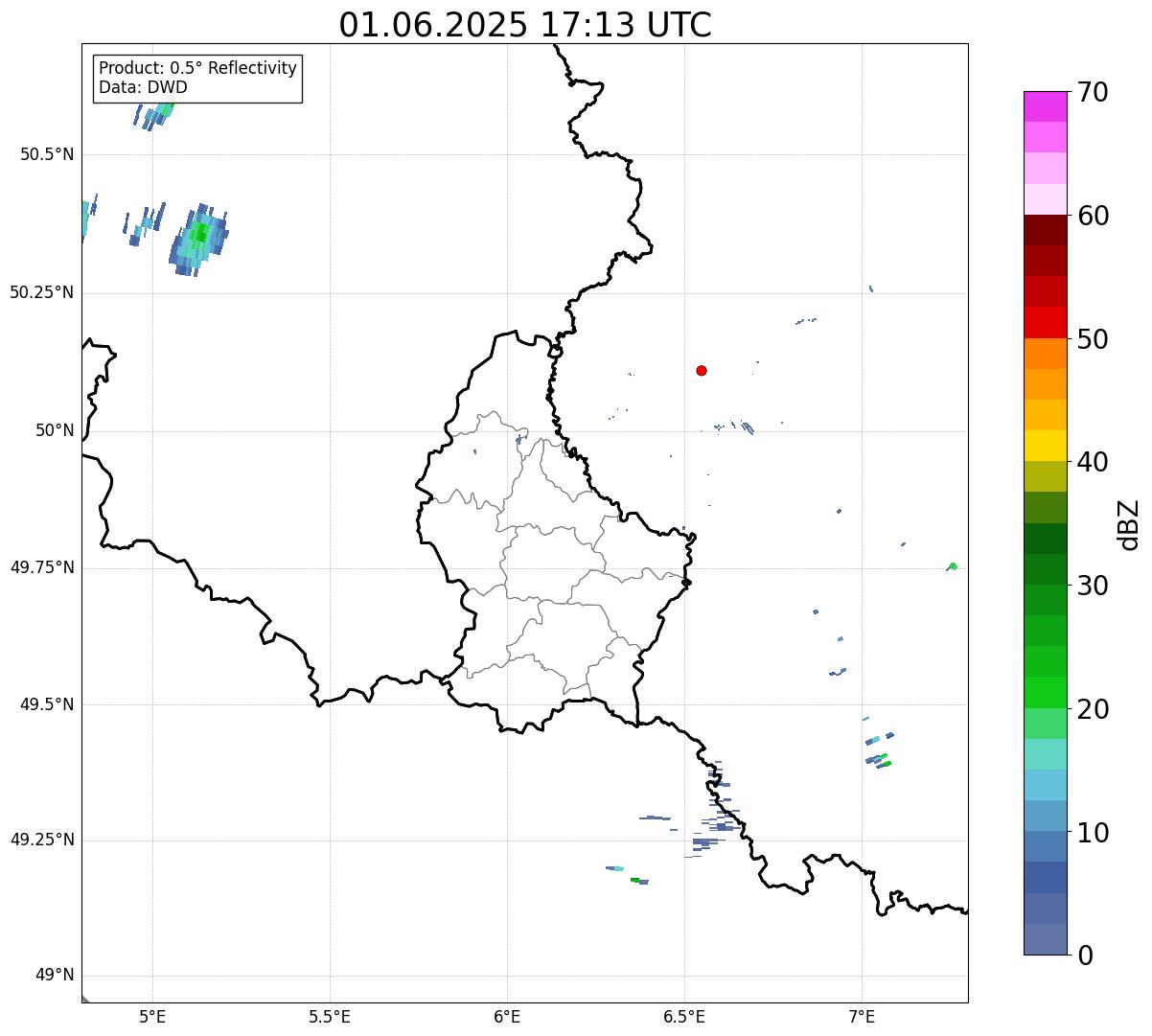Click the latitude label '50°N'
Viewport: 1152px width, 1036px height.
click(x=55, y=430)
